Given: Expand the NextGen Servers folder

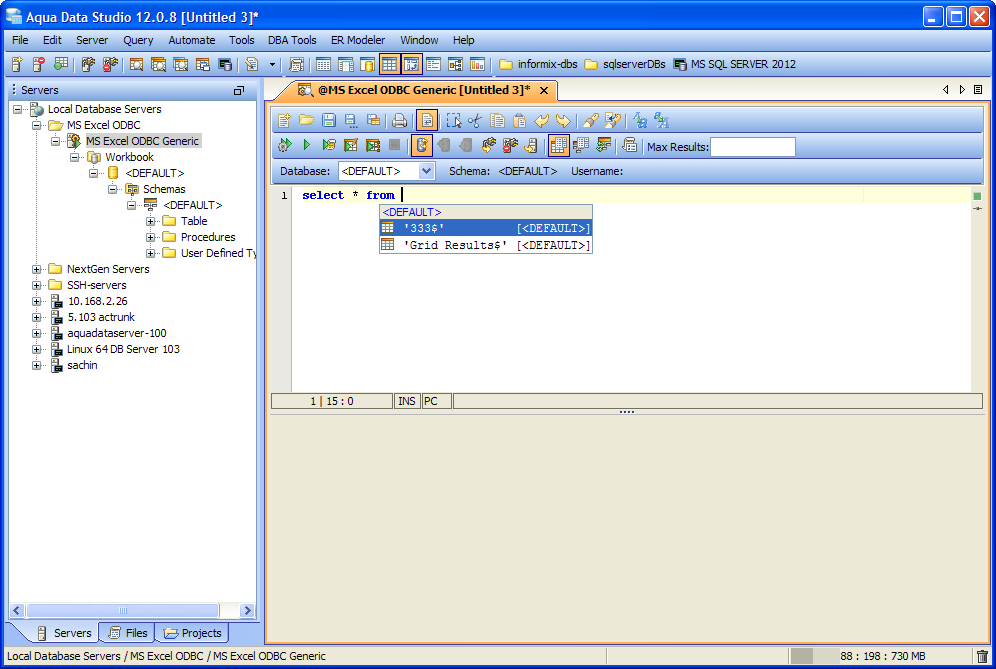Looking at the screenshot, I should pyautogui.click(x=37, y=269).
